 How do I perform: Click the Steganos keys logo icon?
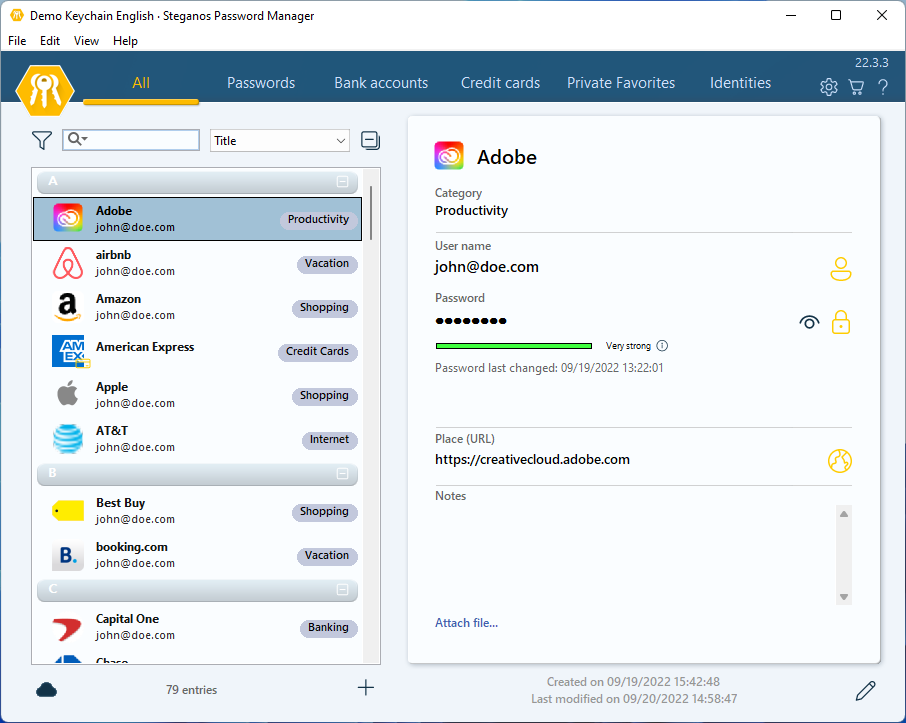[45, 90]
